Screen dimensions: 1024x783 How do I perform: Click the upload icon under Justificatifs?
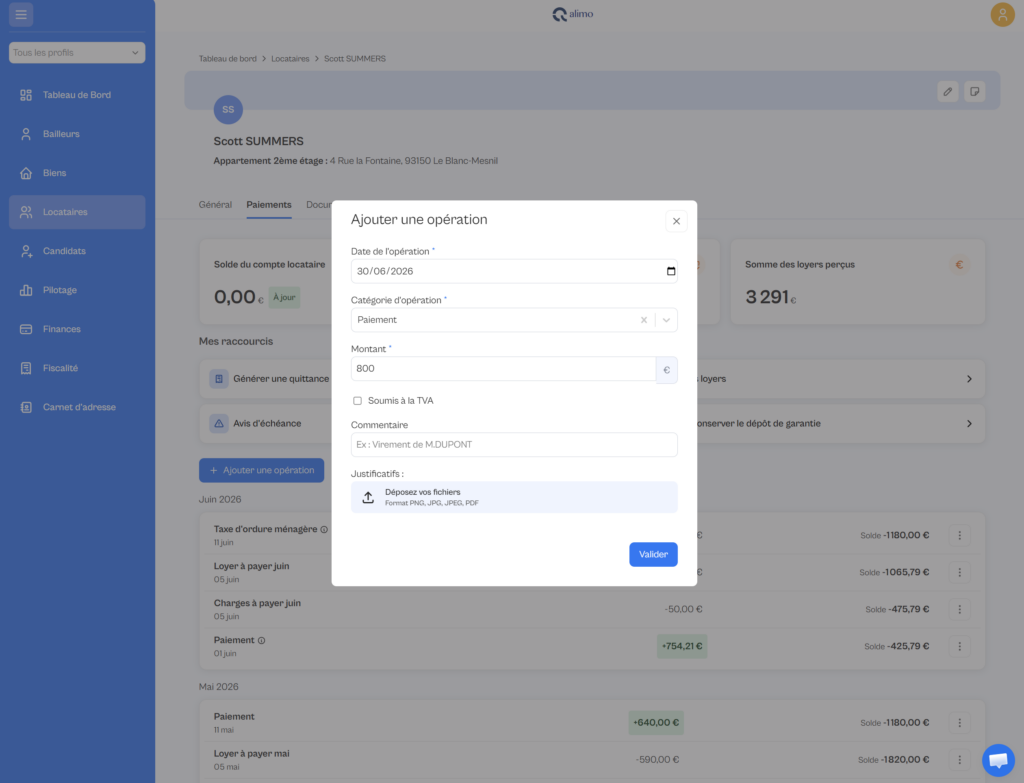pos(368,498)
